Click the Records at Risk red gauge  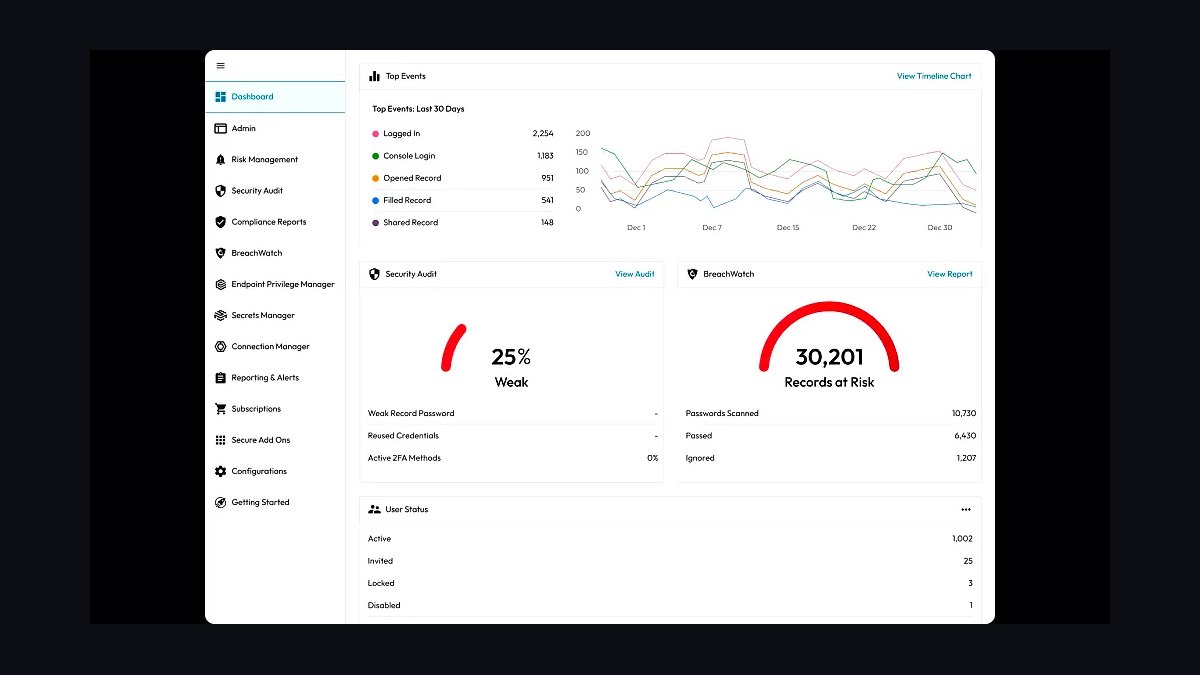[x=829, y=336]
